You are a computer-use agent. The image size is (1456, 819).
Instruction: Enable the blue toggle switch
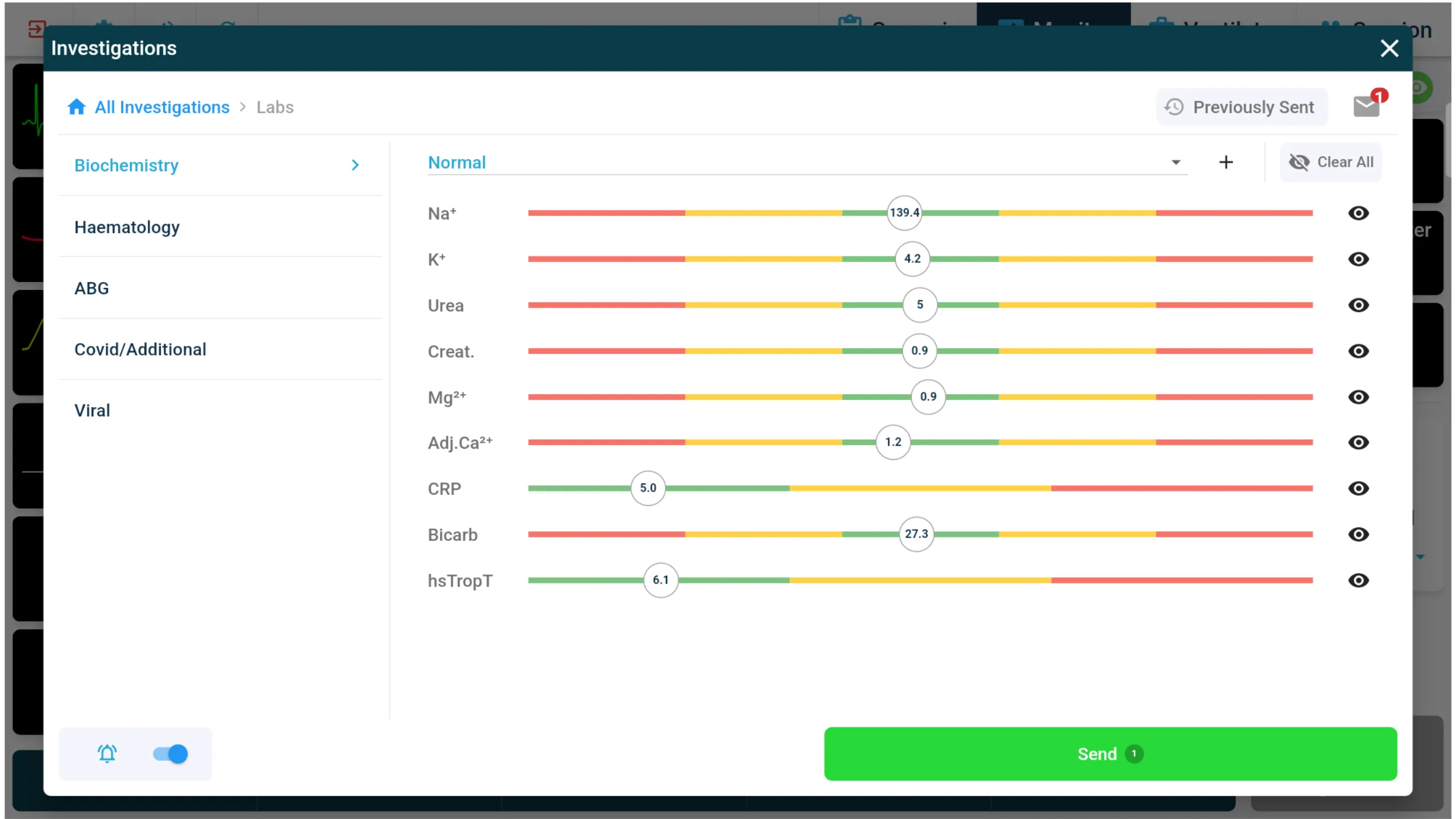pyautogui.click(x=170, y=753)
